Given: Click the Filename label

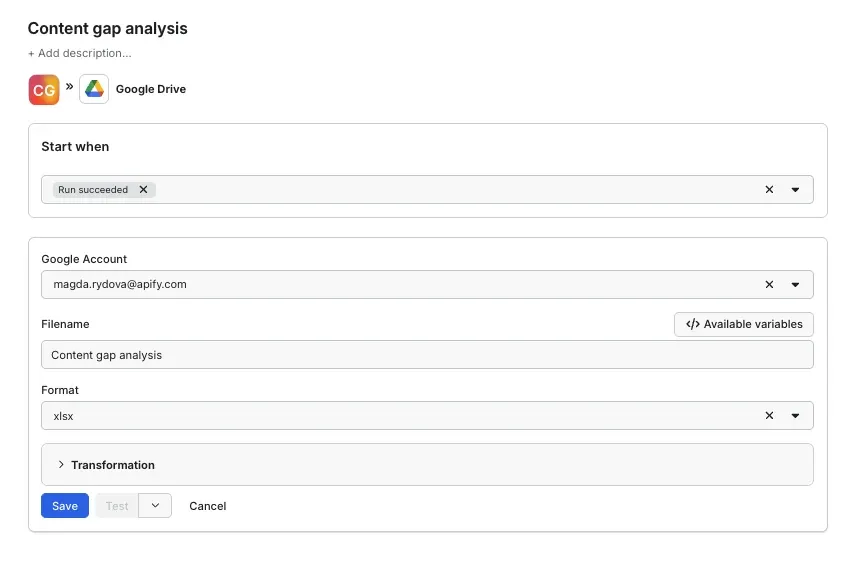Looking at the screenshot, I should point(65,324).
